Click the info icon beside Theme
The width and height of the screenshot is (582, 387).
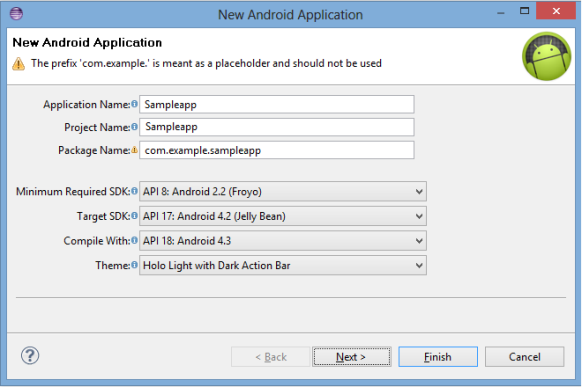pyautogui.click(x=134, y=265)
